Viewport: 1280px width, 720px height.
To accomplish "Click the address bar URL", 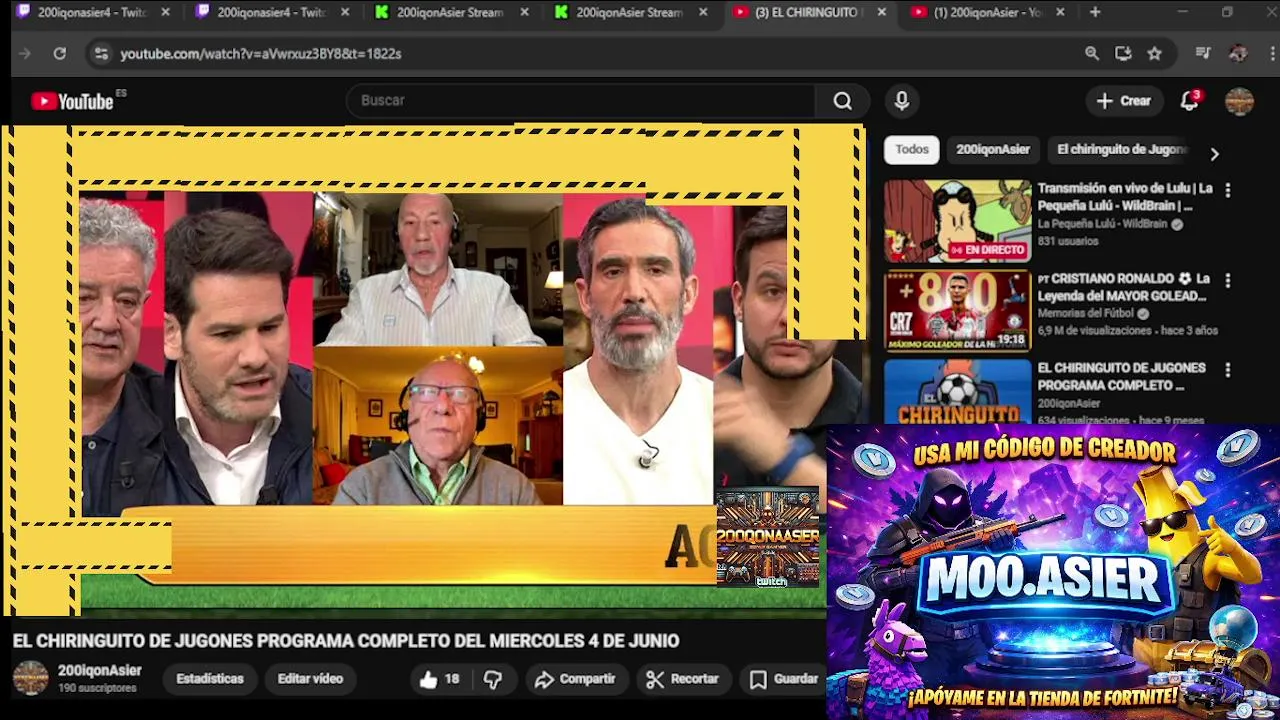I will [260, 53].
